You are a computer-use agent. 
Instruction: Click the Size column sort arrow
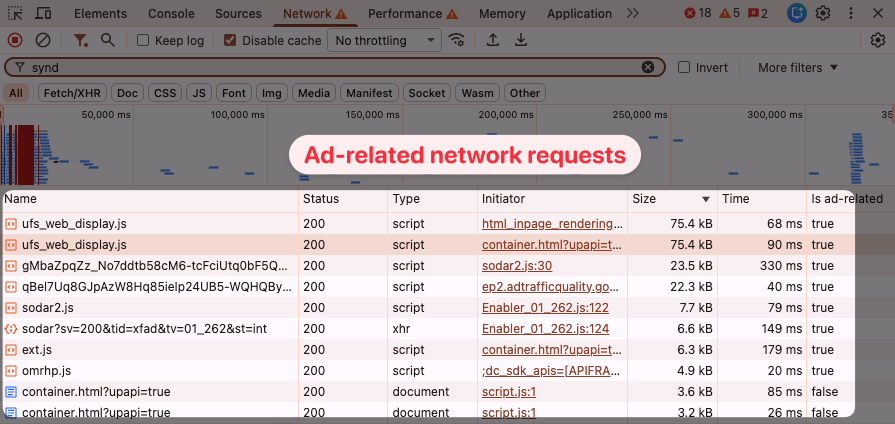tap(706, 199)
